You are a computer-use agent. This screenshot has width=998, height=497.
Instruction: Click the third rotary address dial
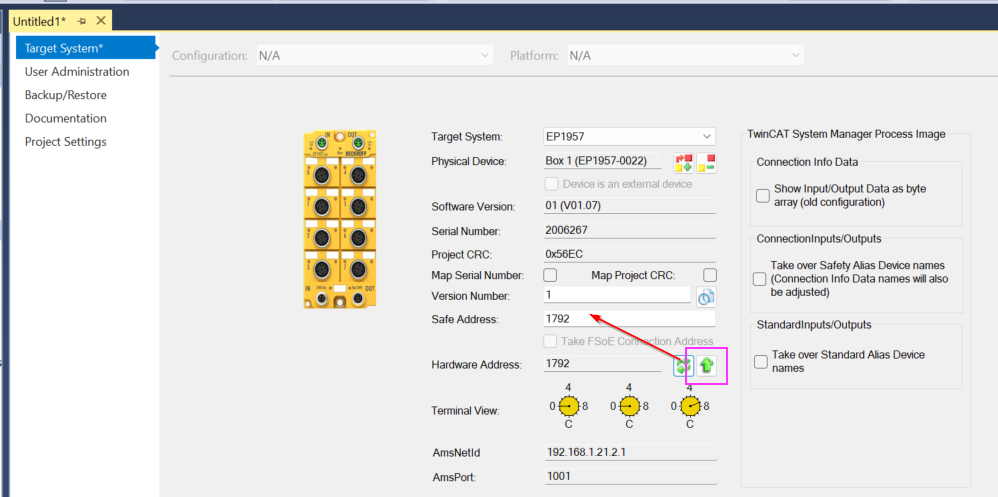tap(689, 405)
